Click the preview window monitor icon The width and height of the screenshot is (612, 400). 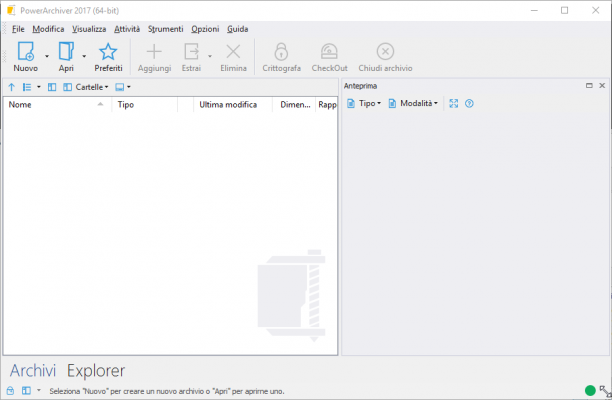pos(119,87)
